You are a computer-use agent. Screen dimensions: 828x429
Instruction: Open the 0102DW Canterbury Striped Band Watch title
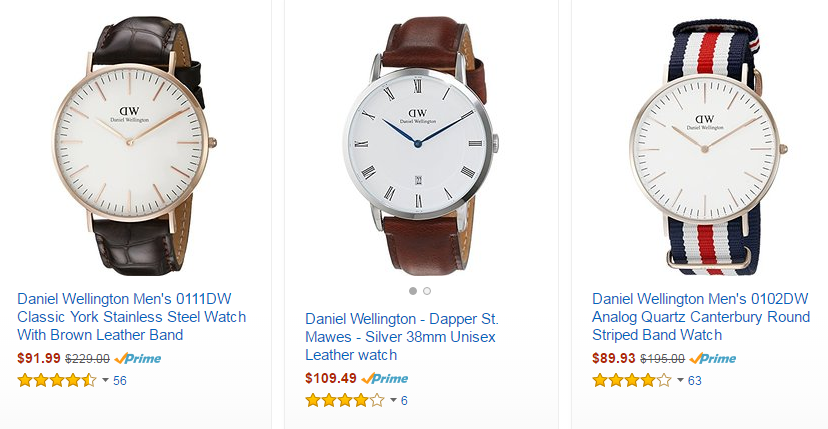click(701, 317)
